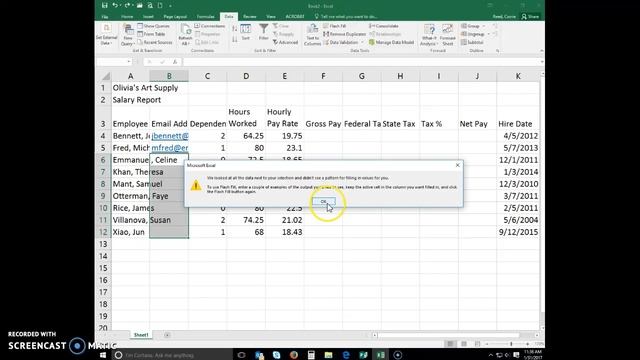The image size is (640, 360).
Task: Open the Sort dialog button
Action: point(245,32)
